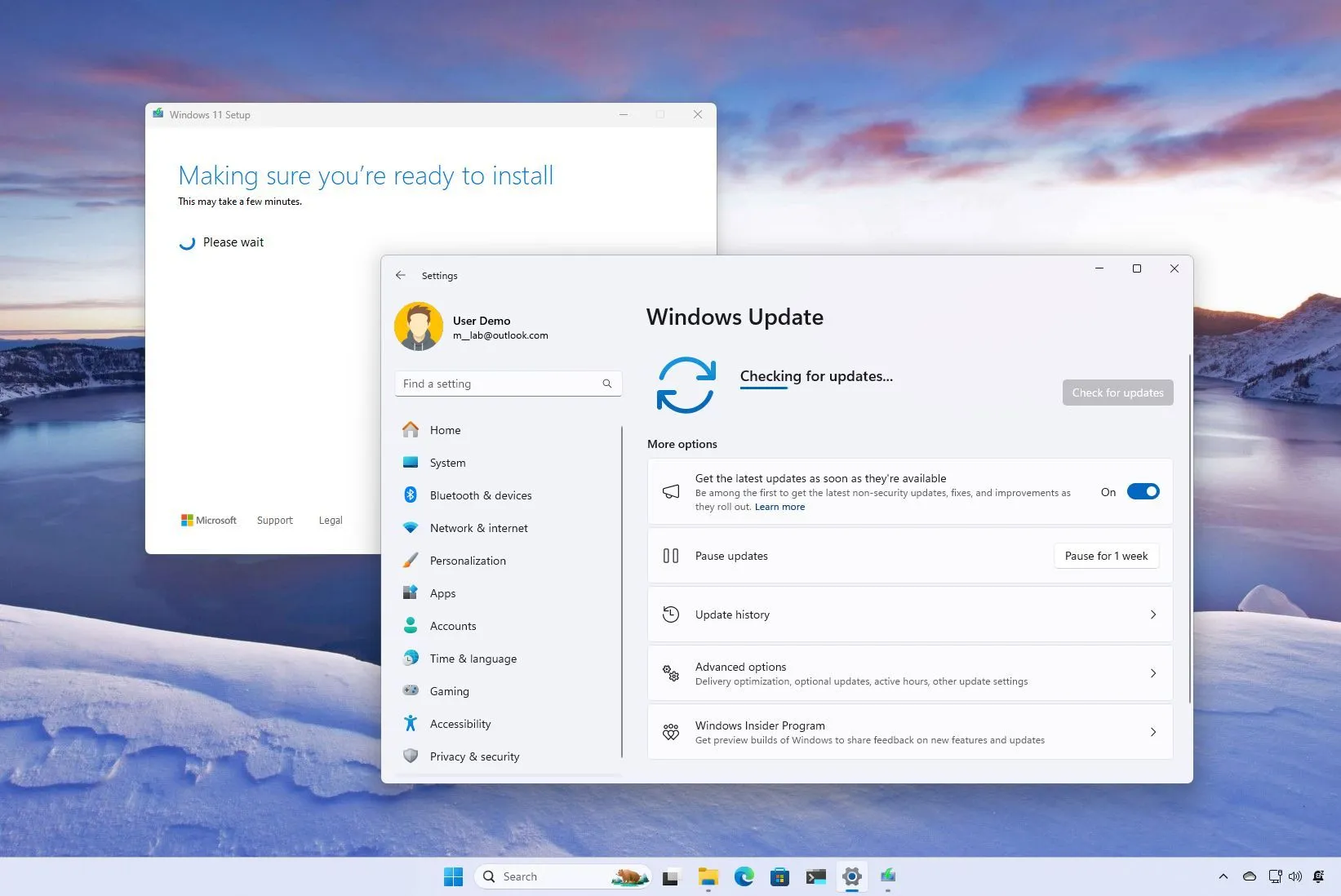Click the volume speaker tray icon
The height and width of the screenshot is (896, 1341).
click(x=1295, y=876)
